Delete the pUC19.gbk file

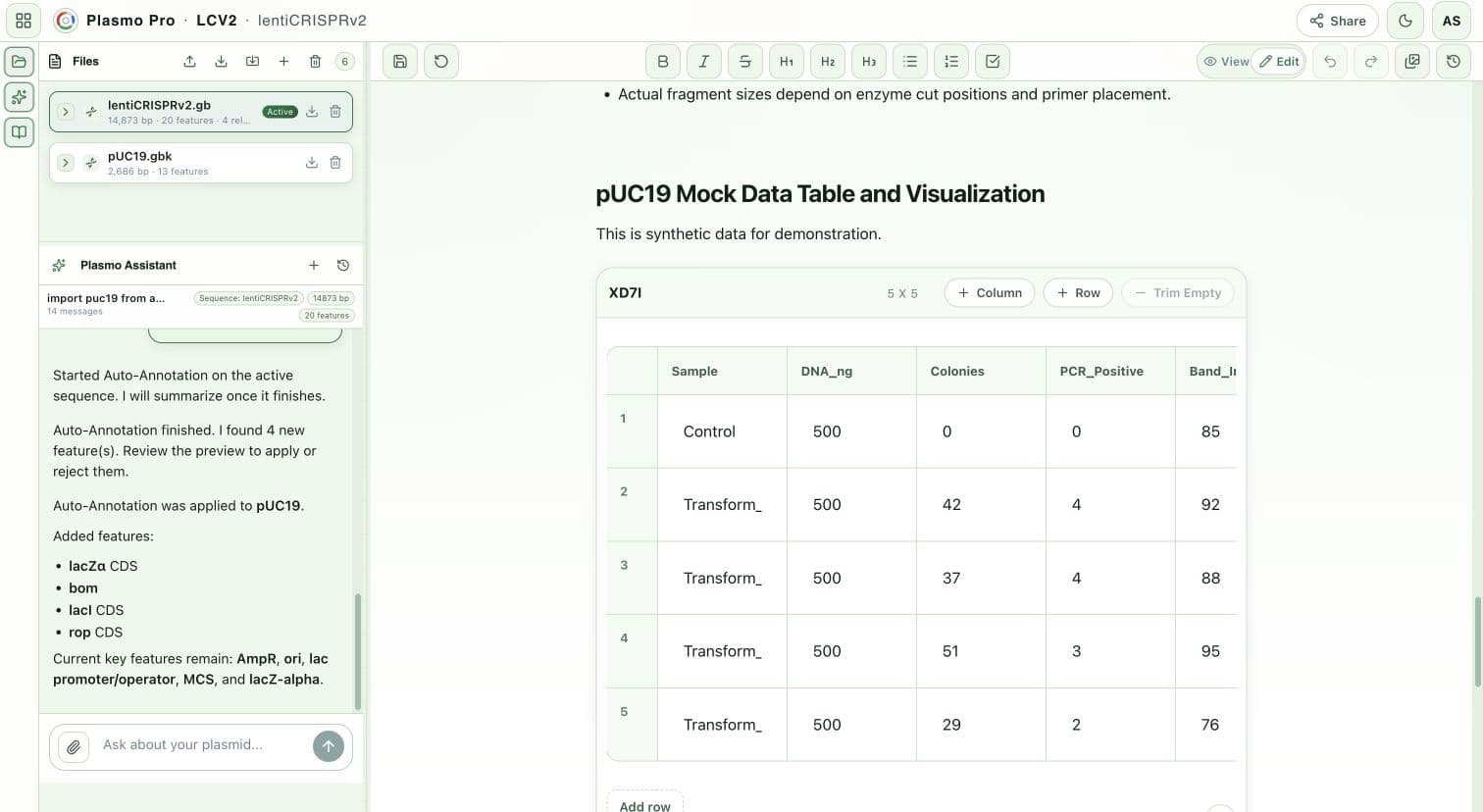click(x=335, y=163)
